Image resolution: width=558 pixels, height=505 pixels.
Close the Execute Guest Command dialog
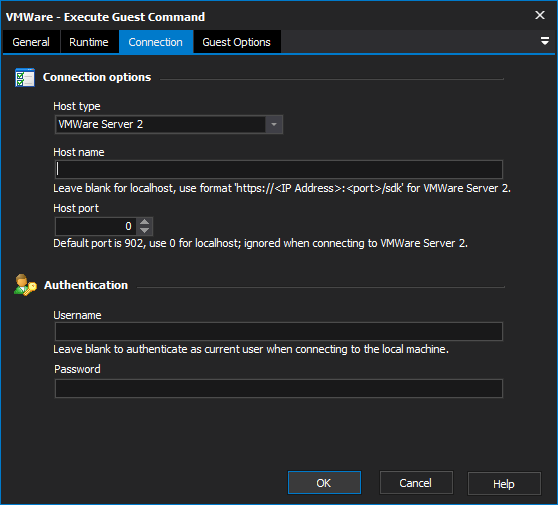coord(540,15)
